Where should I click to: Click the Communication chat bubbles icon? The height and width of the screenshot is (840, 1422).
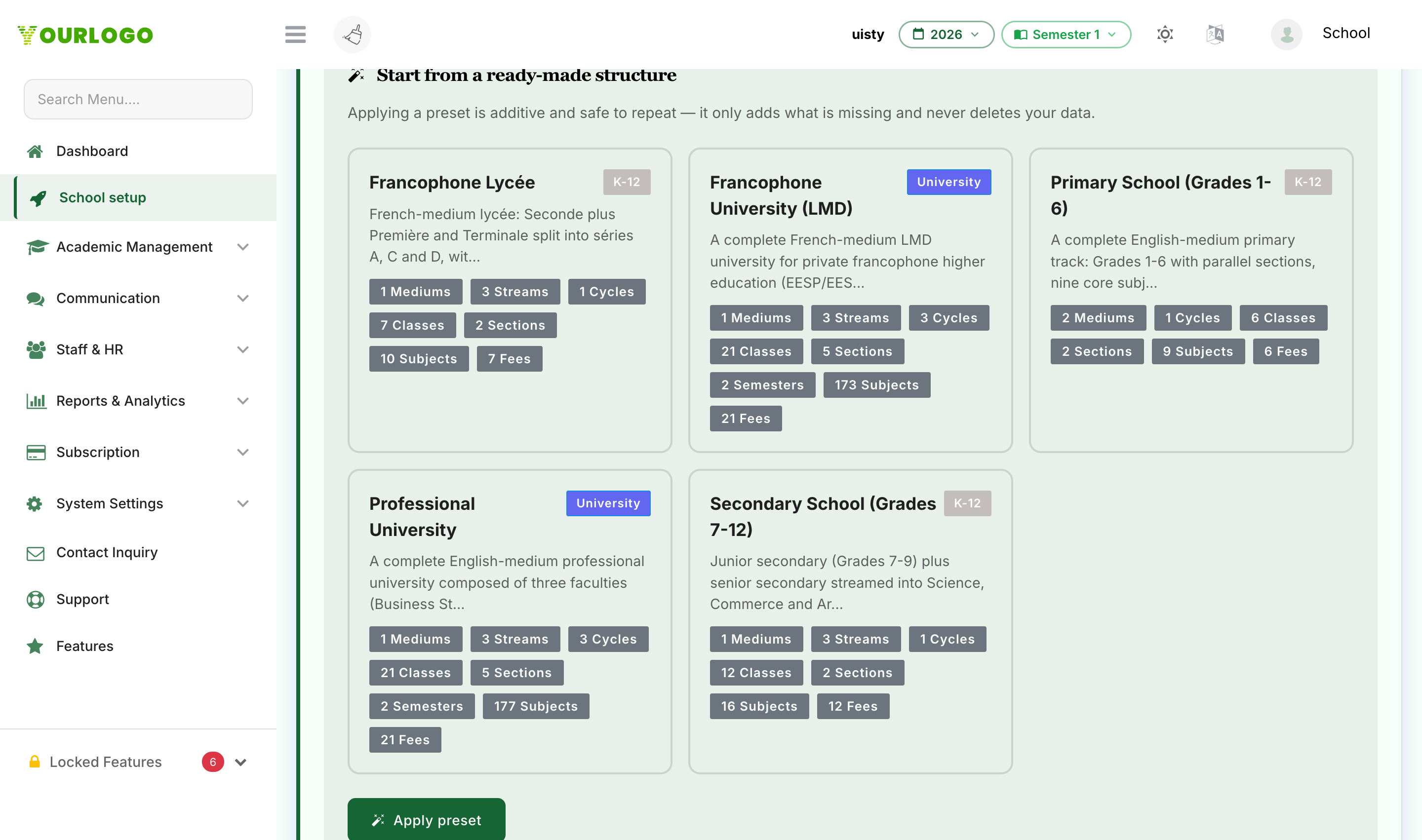pyautogui.click(x=36, y=298)
